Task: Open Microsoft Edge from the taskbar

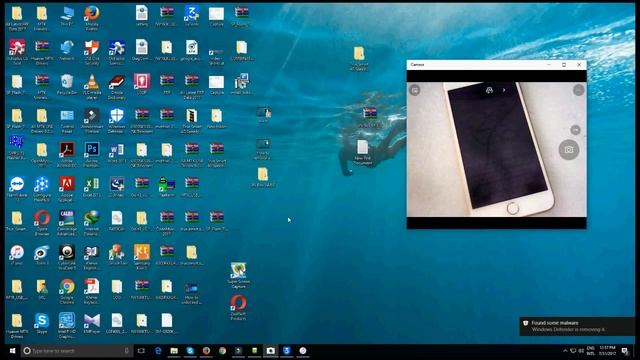Action: coord(158,351)
